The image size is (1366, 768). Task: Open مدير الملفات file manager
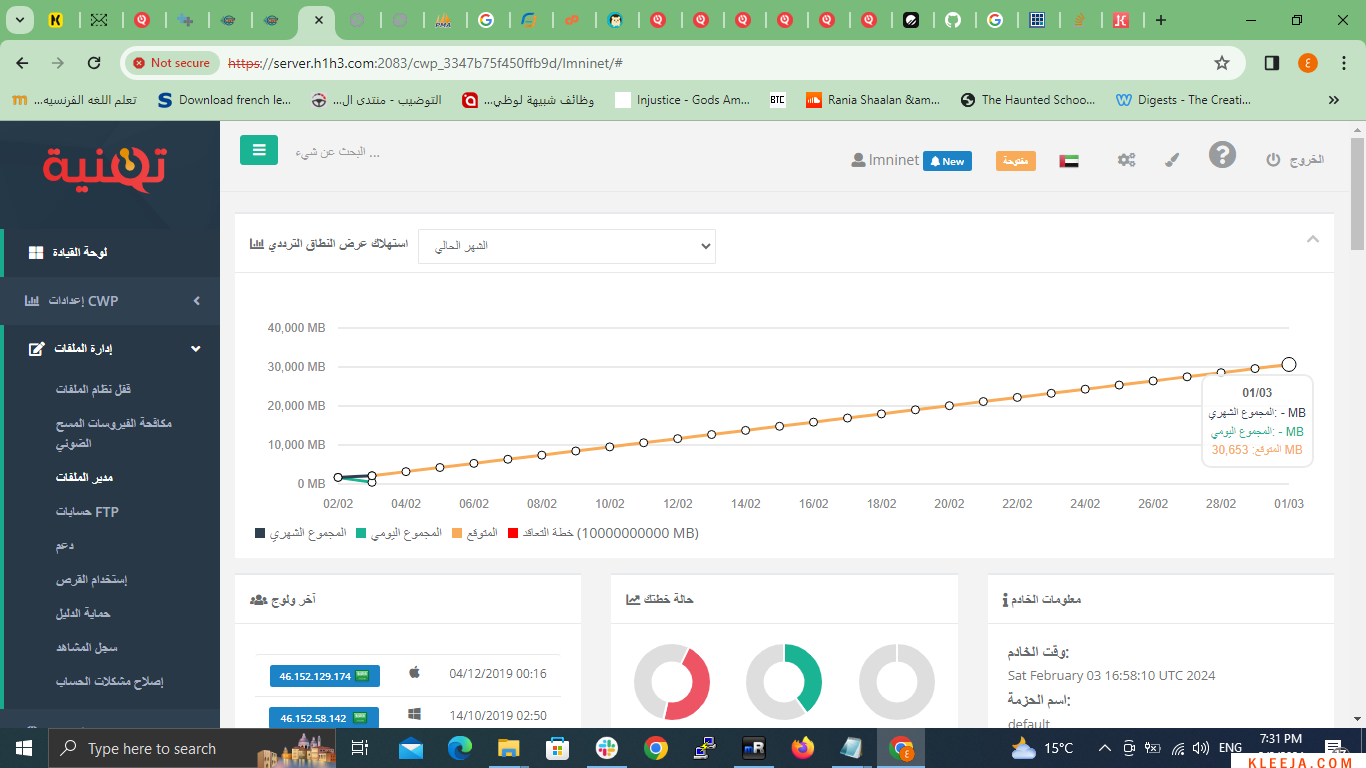(x=85, y=478)
